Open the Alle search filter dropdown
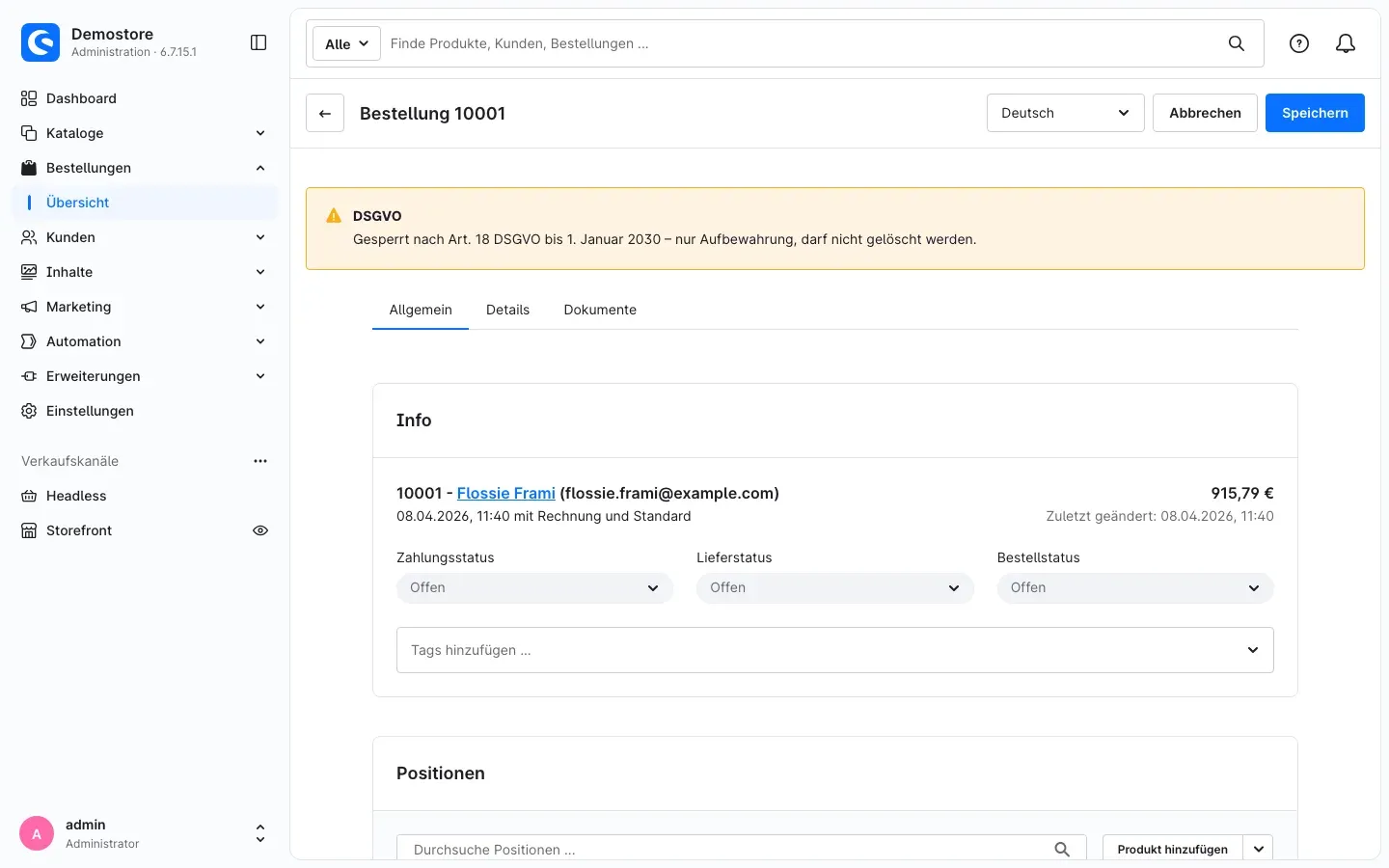This screenshot has width=1389, height=868. click(347, 43)
